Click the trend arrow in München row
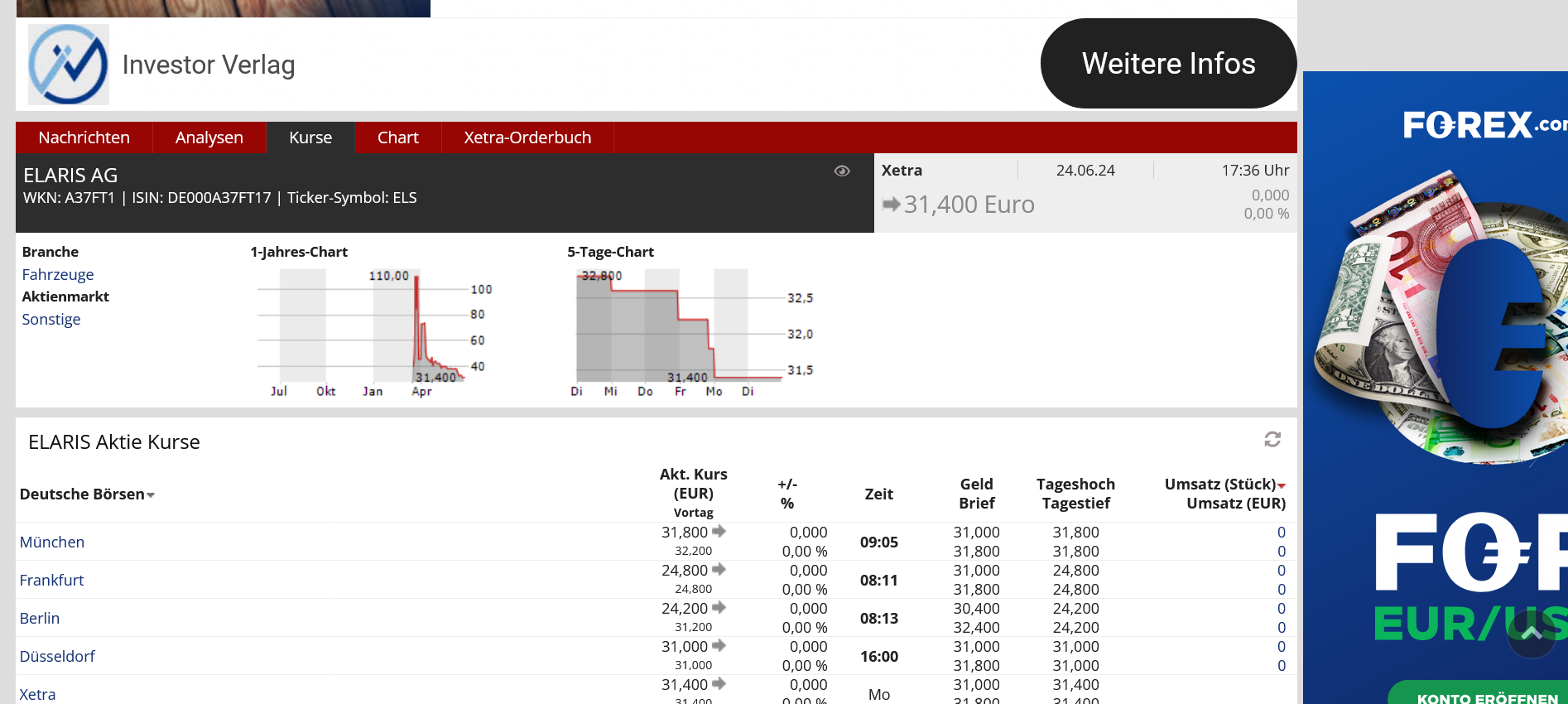Viewport: 1568px width, 704px height. click(719, 532)
